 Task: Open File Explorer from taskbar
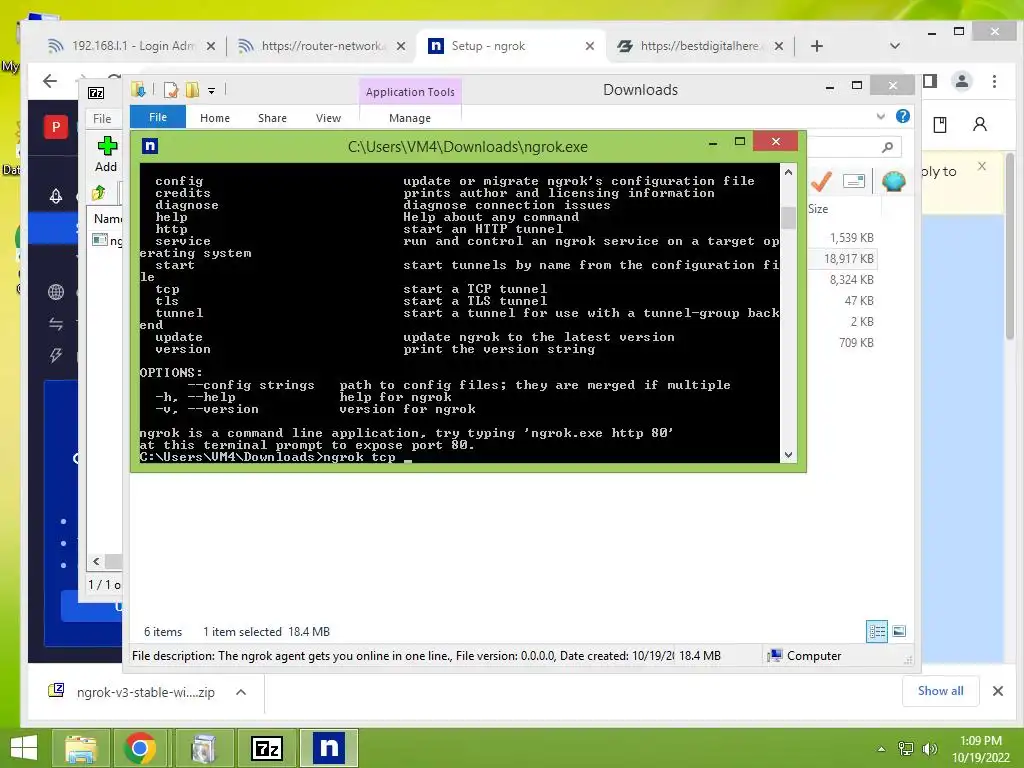tap(80, 748)
